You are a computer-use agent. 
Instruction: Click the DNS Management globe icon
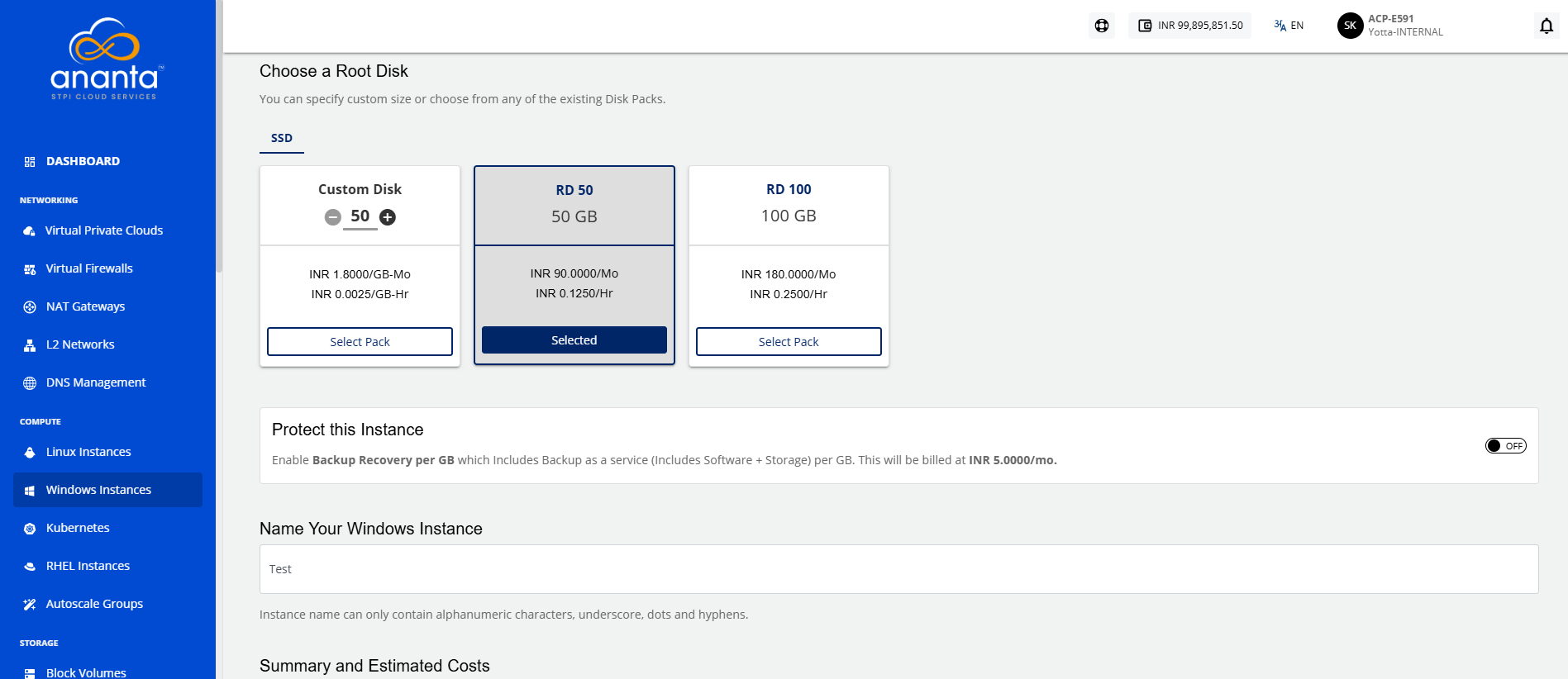coord(30,383)
